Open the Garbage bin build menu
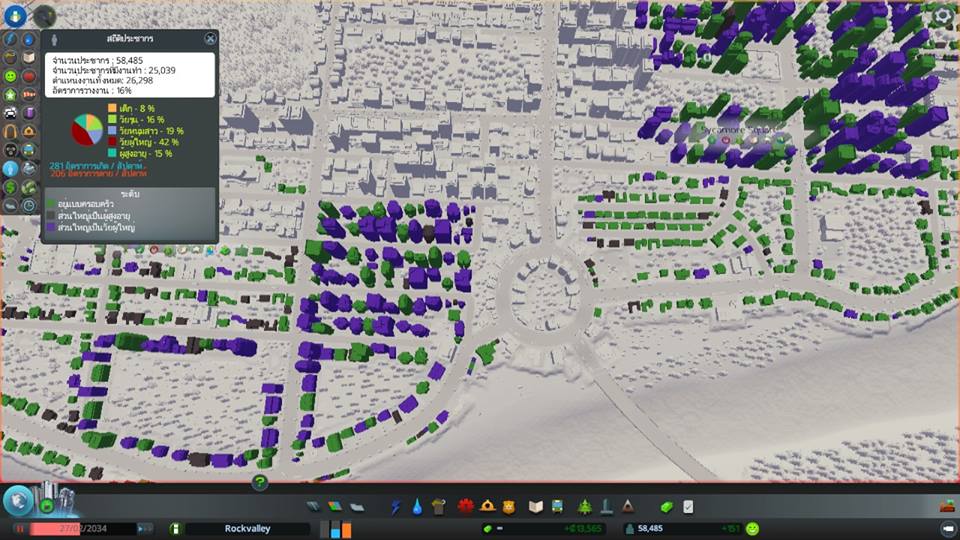The image size is (960, 540). click(x=438, y=506)
